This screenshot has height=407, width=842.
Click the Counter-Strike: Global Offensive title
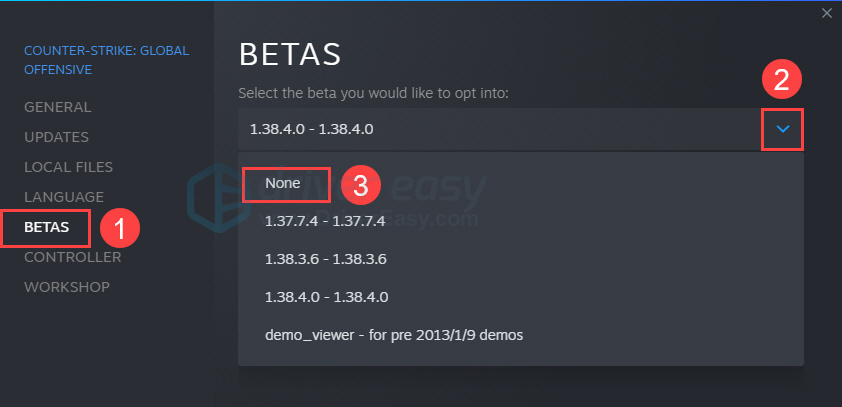[x=106, y=60]
